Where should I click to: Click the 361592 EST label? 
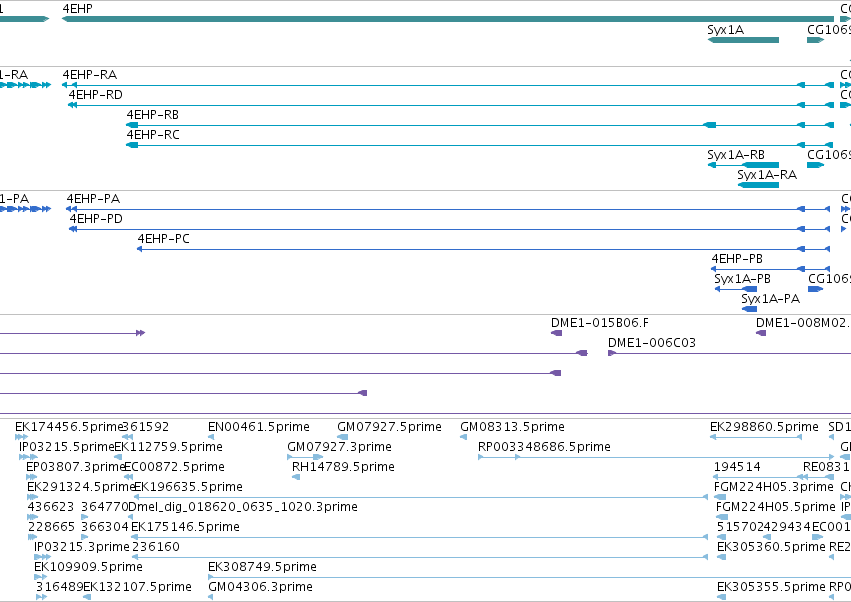(x=145, y=427)
